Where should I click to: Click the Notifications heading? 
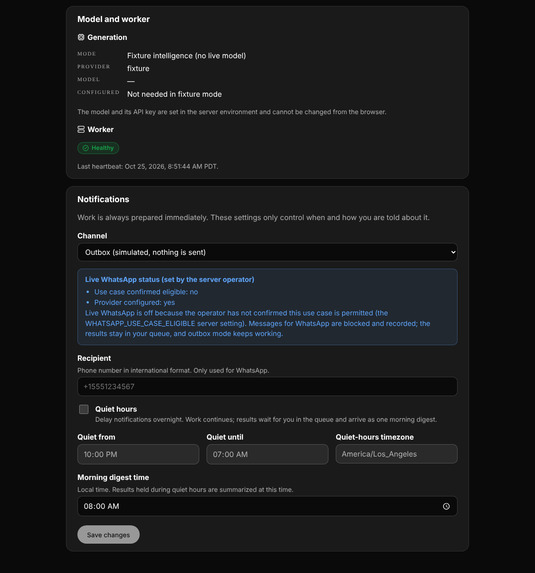tap(103, 199)
